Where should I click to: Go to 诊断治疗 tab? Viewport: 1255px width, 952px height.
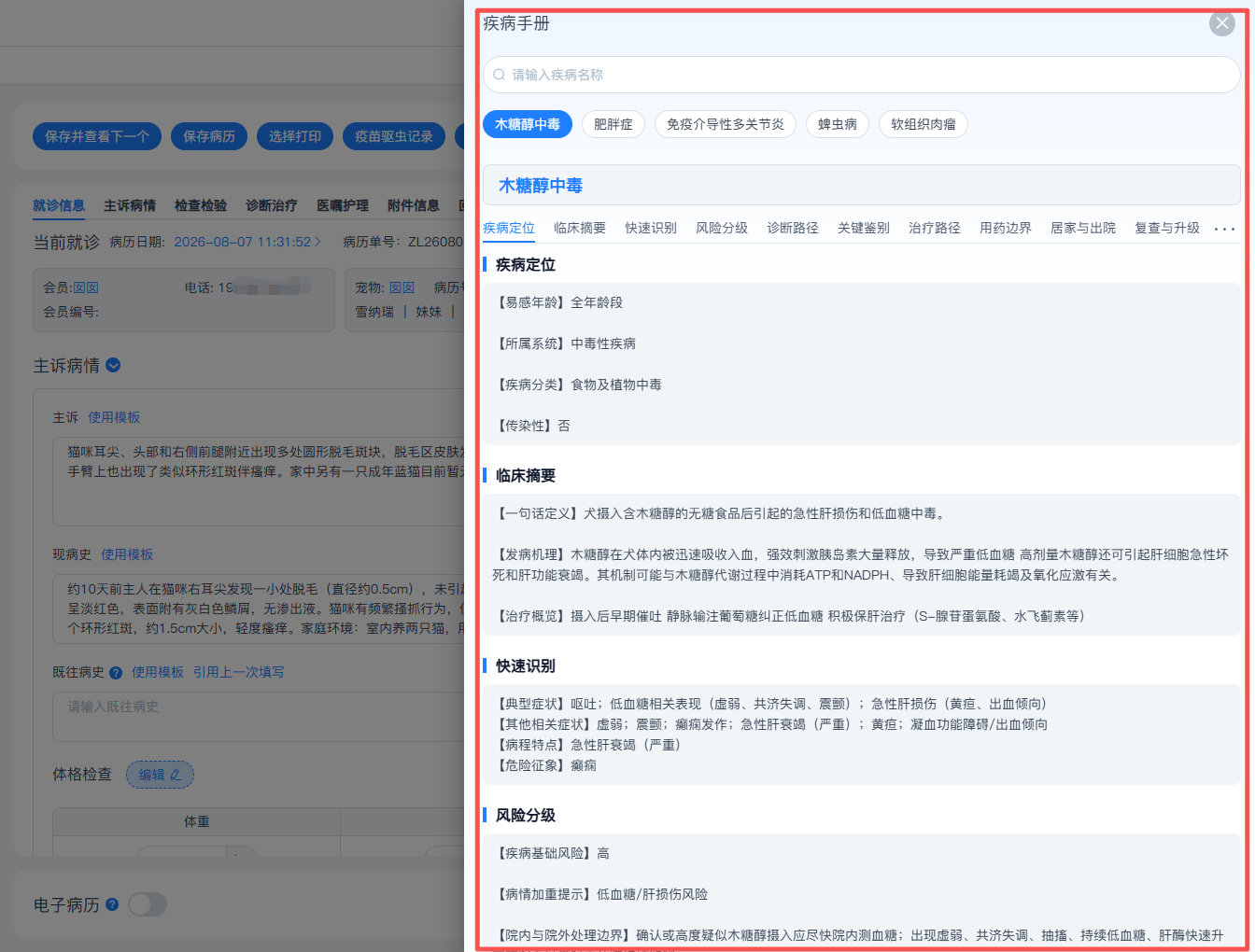pos(272,205)
